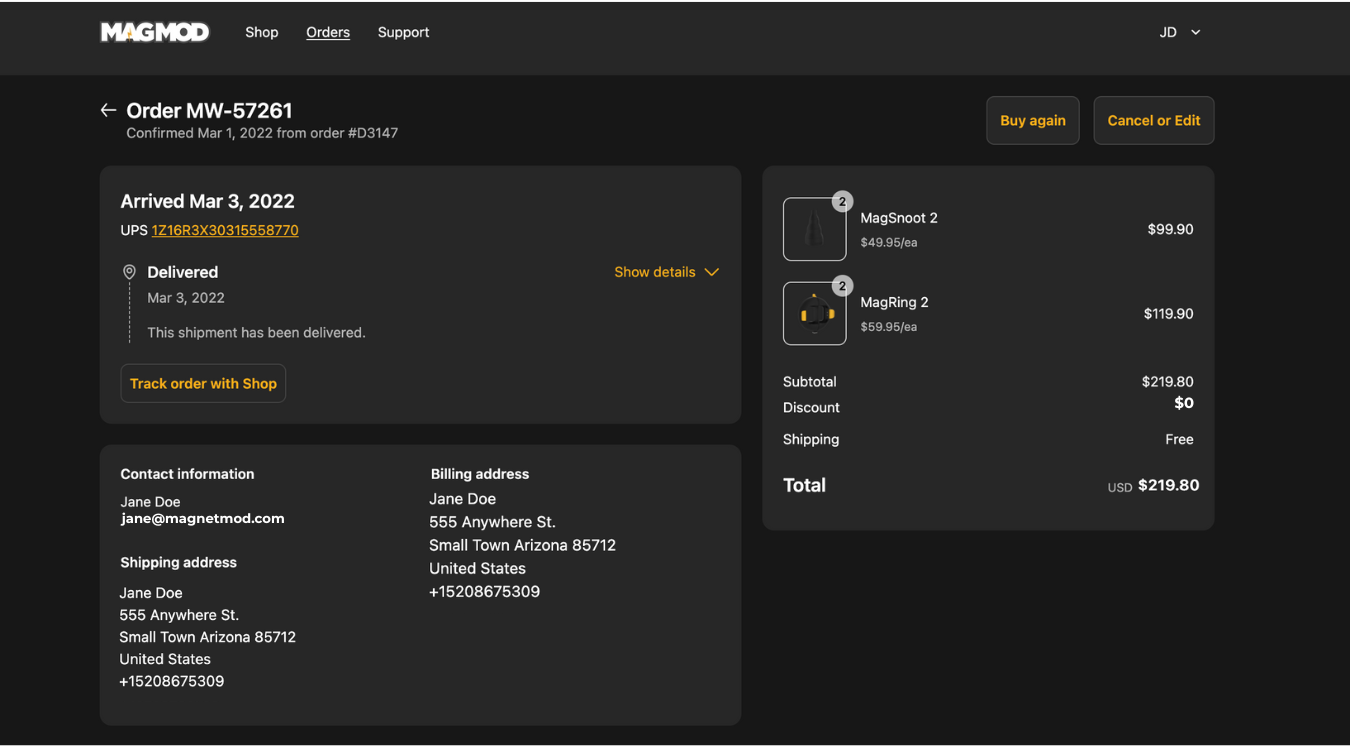Click the $119.90 MagRing line price
1350x750 pixels.
[1168, 313]
